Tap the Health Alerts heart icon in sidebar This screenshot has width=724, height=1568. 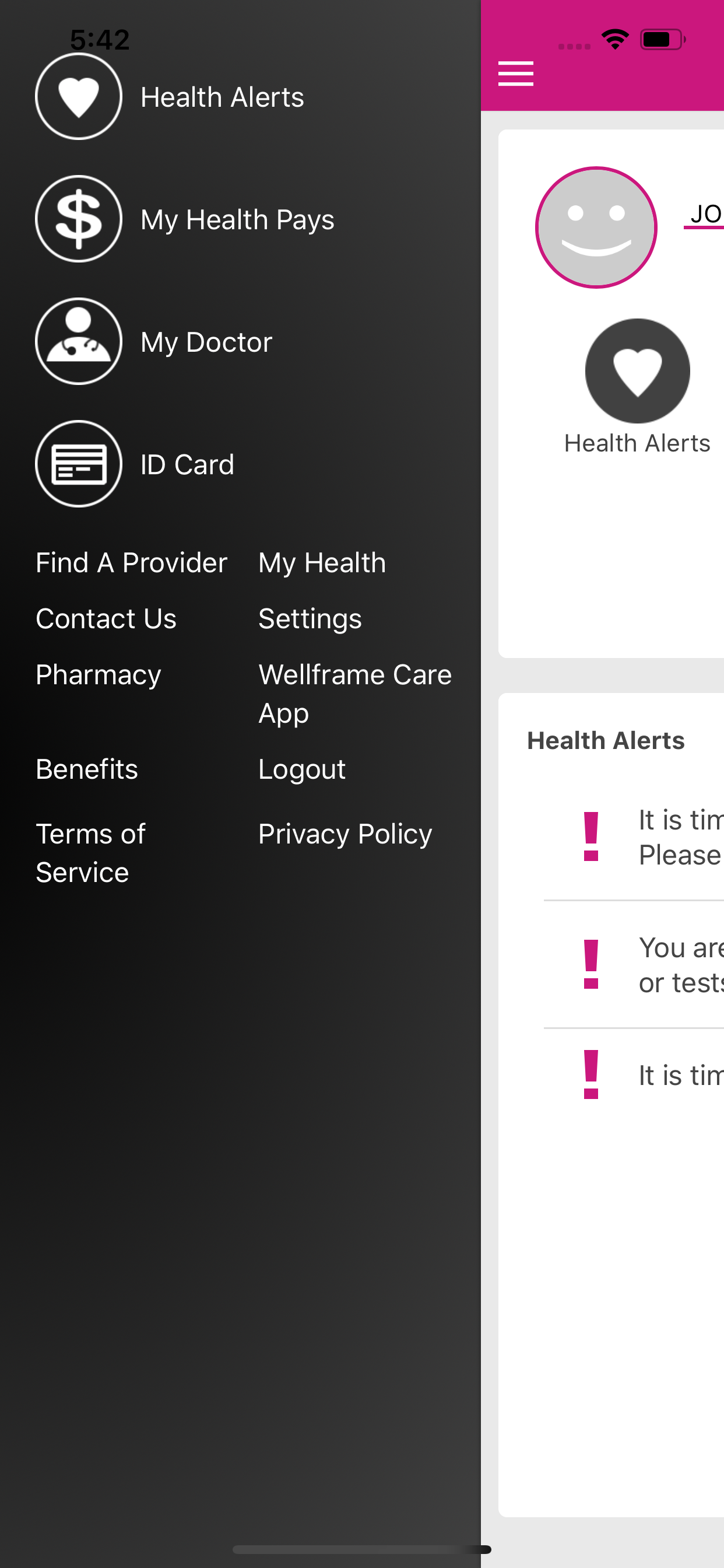(79, 97)
